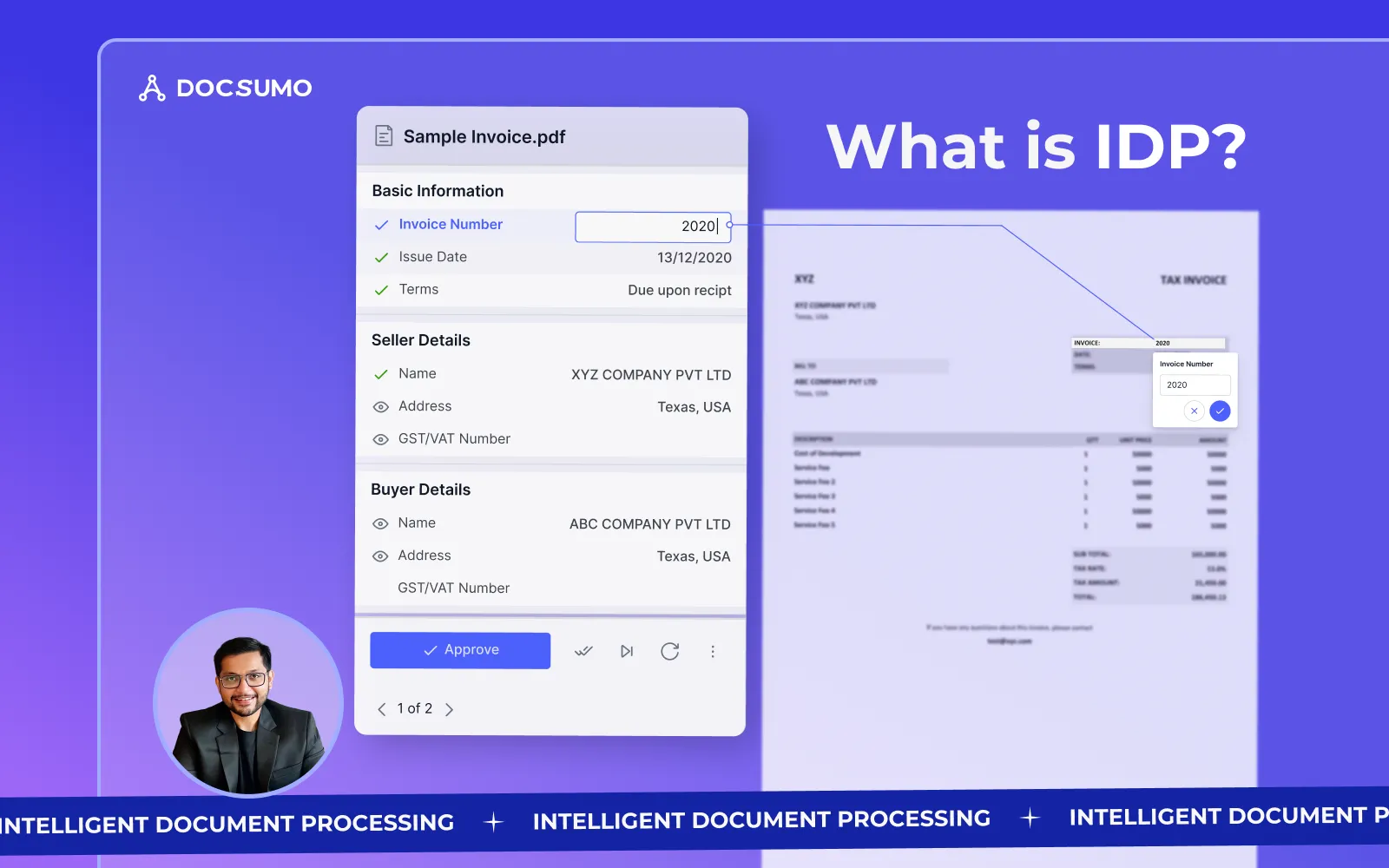Click the left chevron in page navigation
Image resolution: width=1389 pixels, height=868 pixels.
coord(382,708)
